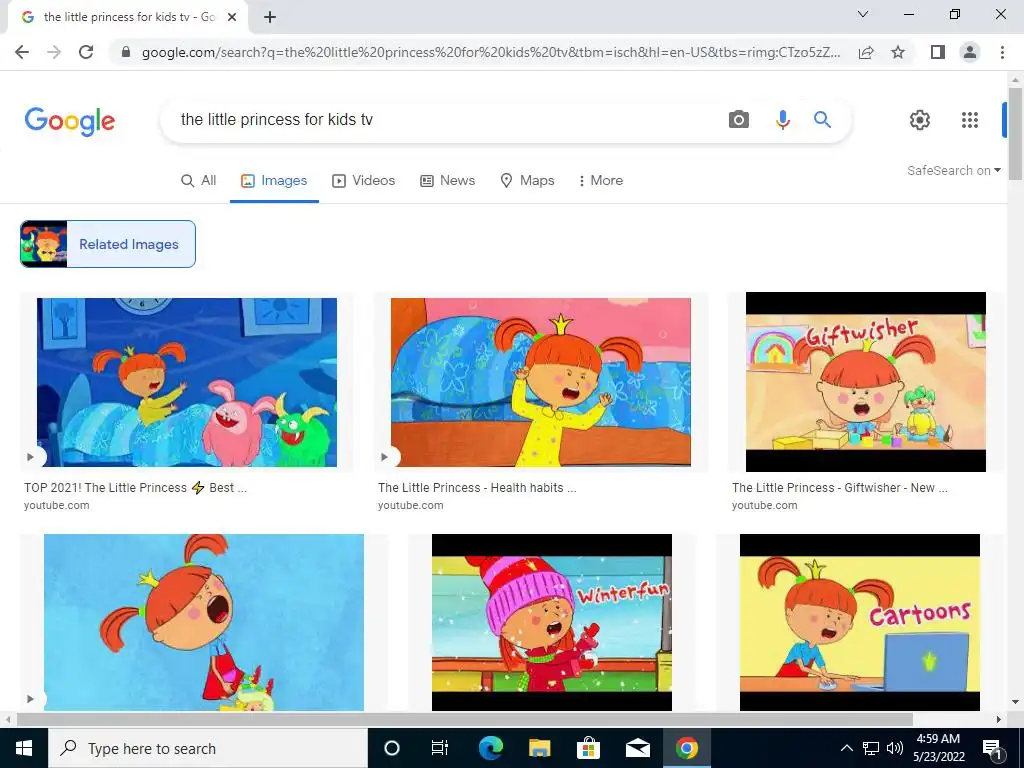Open Google quick settings gear

click(920, 120)
